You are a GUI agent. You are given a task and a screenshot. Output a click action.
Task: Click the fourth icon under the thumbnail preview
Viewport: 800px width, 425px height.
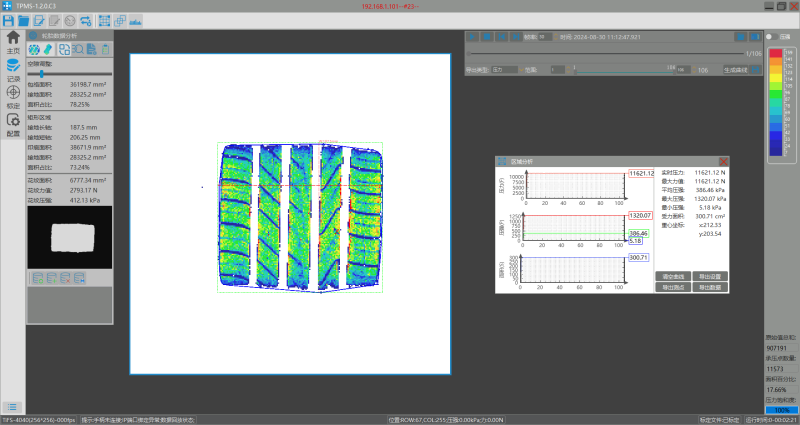tap(79, 278)
